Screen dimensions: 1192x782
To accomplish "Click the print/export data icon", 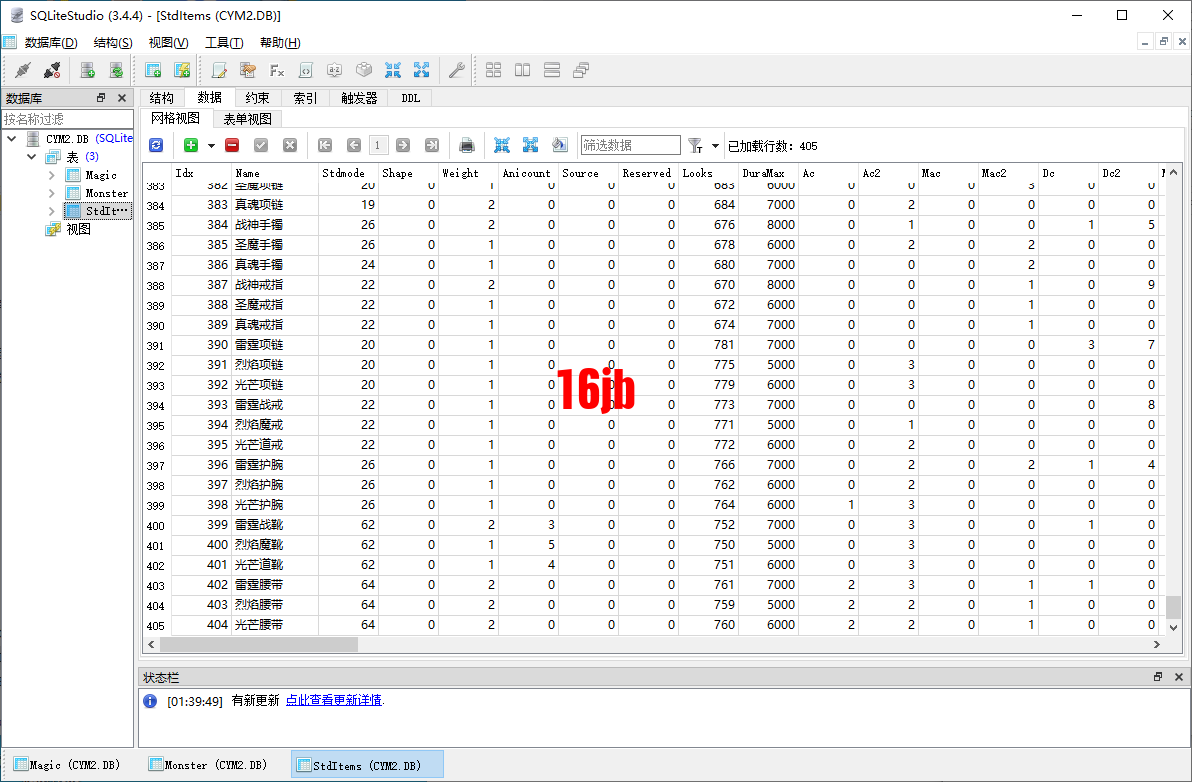I will (466, 145).
